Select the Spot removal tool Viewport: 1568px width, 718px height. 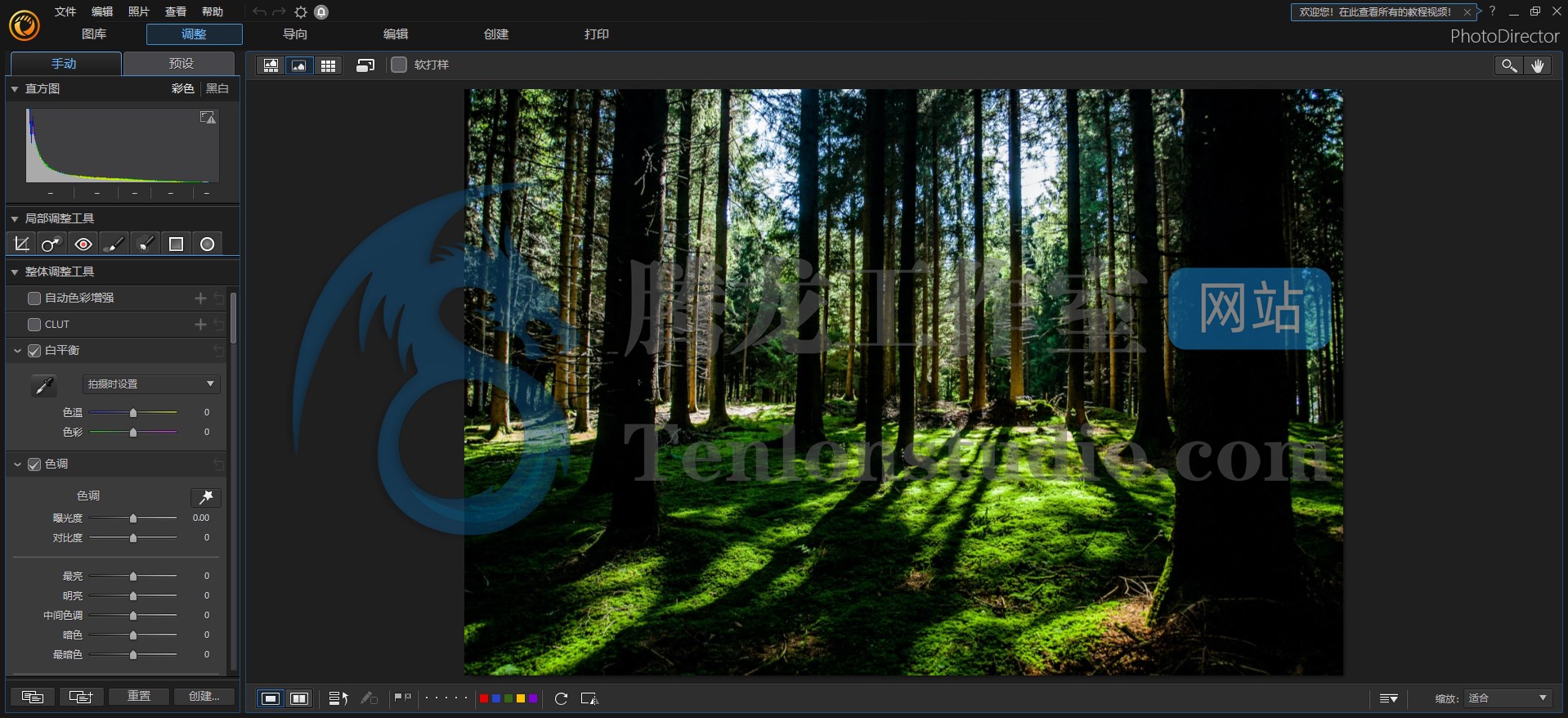(x=51, y=244)
